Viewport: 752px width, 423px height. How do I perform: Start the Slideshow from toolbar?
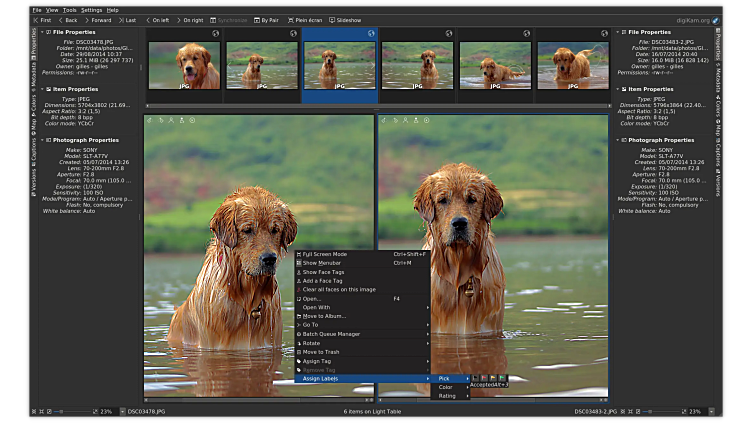(345, 20)
